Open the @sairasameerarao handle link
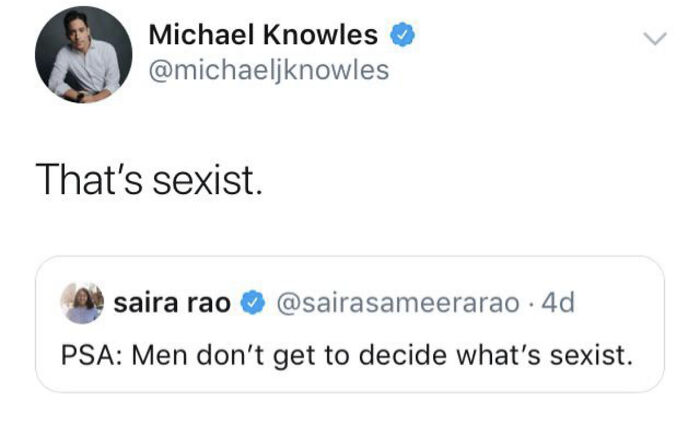The height and width of the screenshot is (425, 700). point(397,303)
